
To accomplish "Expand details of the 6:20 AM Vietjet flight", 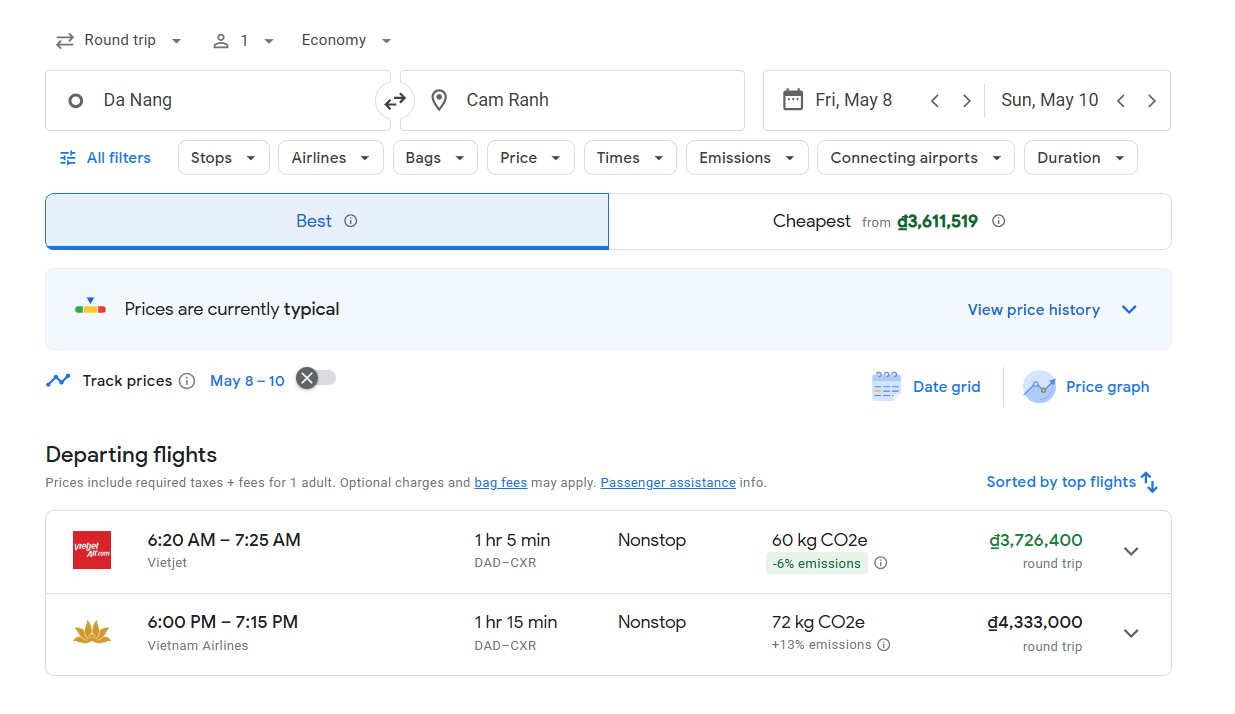I will pos(1131,550).
